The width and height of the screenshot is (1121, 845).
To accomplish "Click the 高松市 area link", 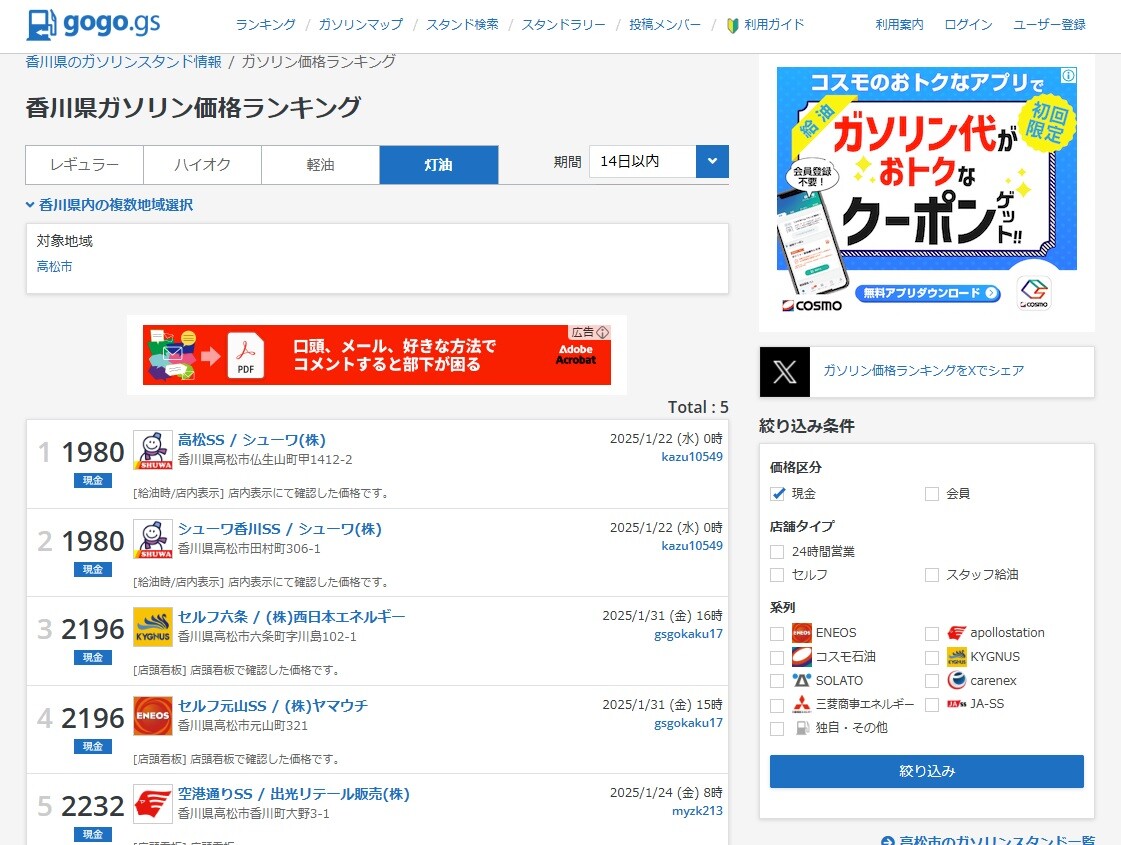I will click(x=54, y=267).
